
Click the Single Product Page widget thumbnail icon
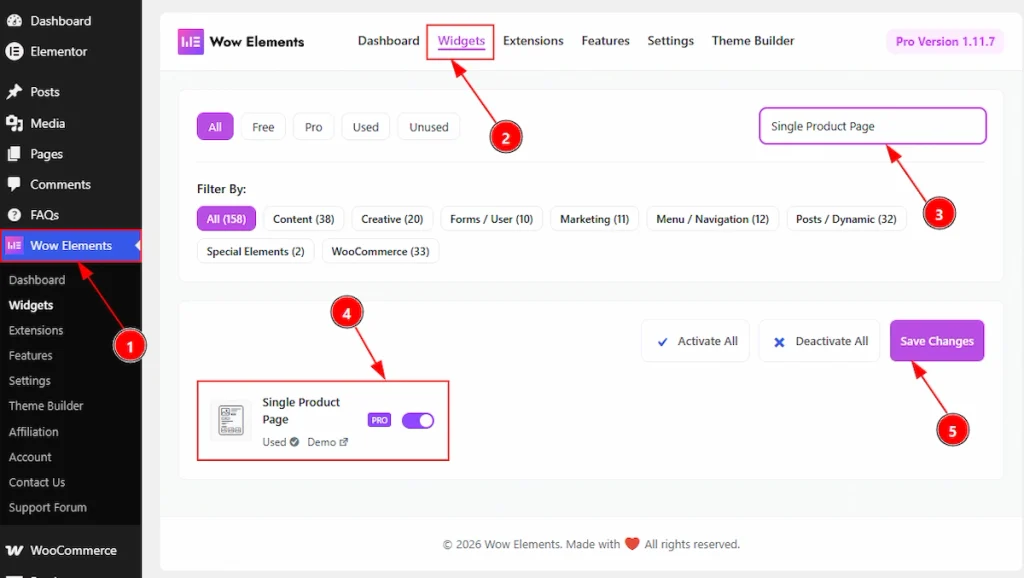point(231,421)
